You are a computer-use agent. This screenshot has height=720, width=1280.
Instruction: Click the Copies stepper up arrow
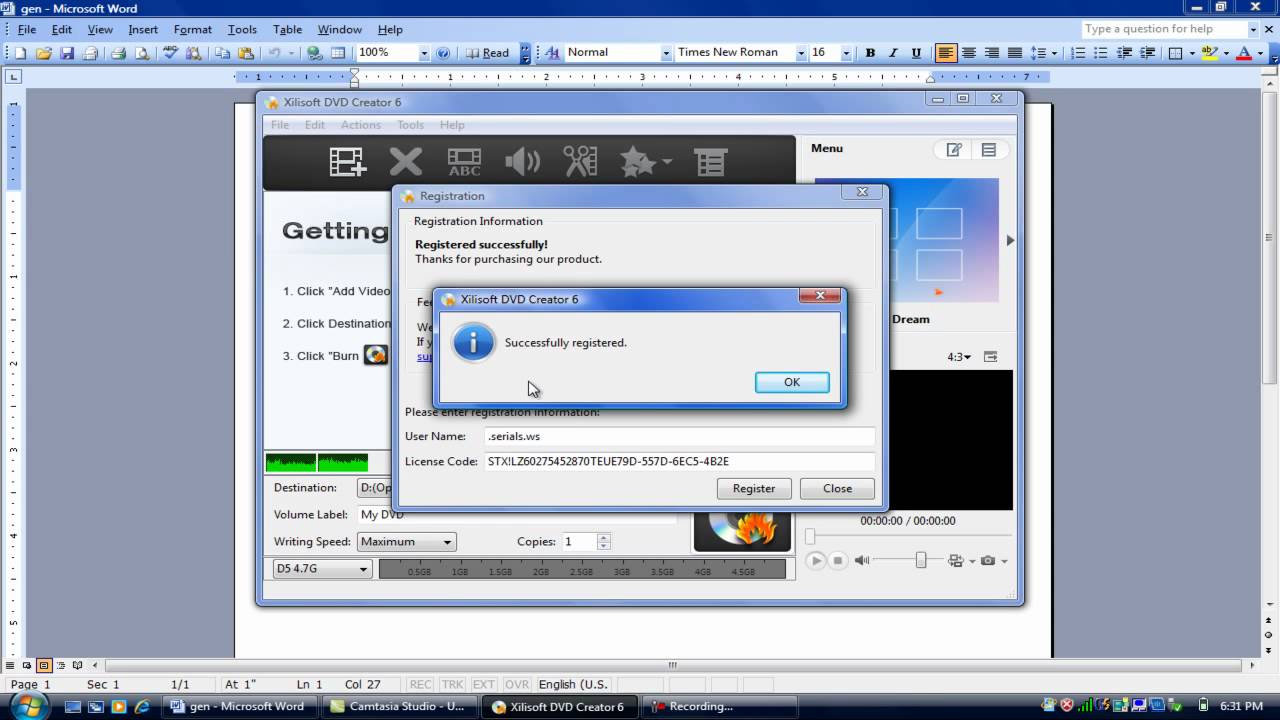603,537
